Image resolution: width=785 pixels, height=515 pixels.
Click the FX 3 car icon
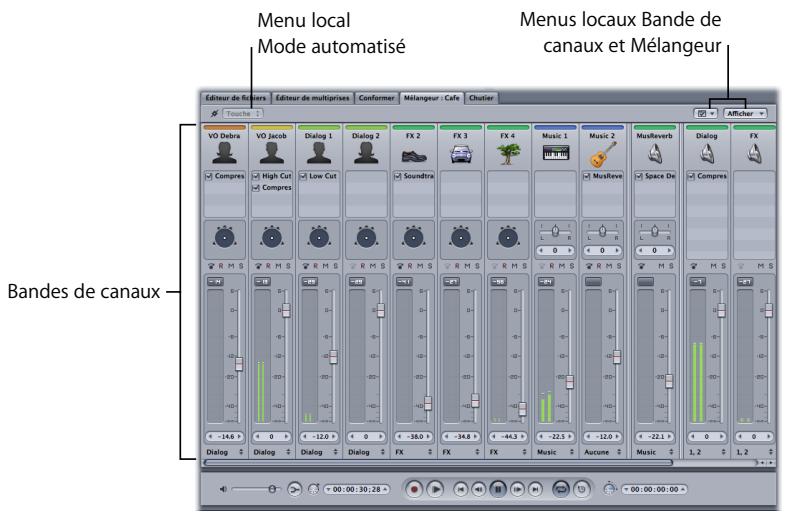coord(461,154)
